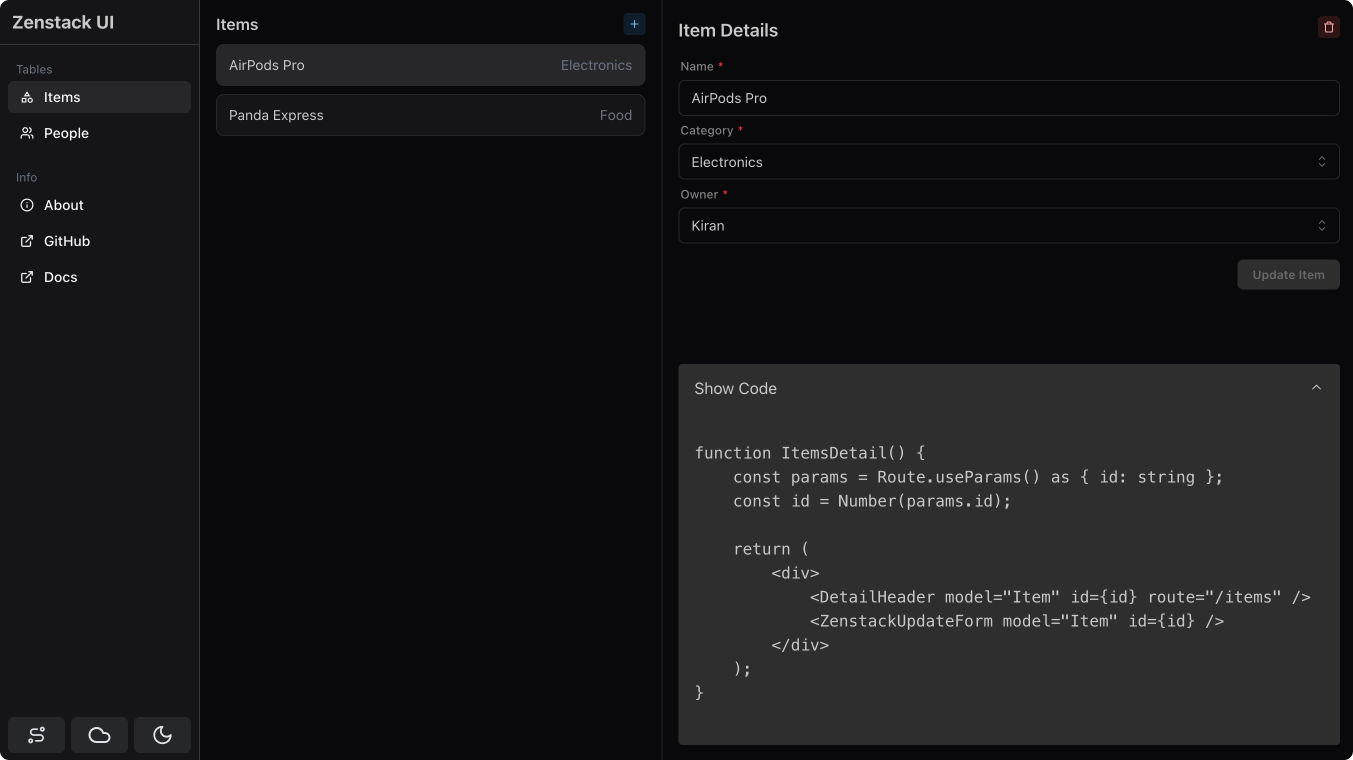Screen dimensions: 1353x760
Task: Open the GitHub external link
Action: pos(67,241)
